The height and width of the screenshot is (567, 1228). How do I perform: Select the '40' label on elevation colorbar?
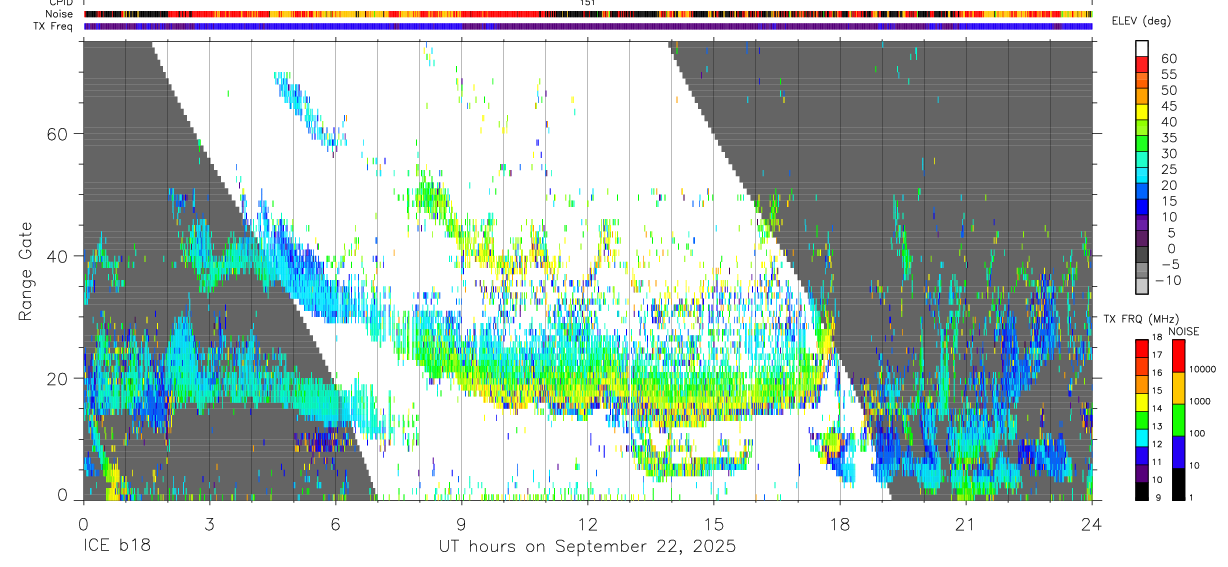point(1168,122)
